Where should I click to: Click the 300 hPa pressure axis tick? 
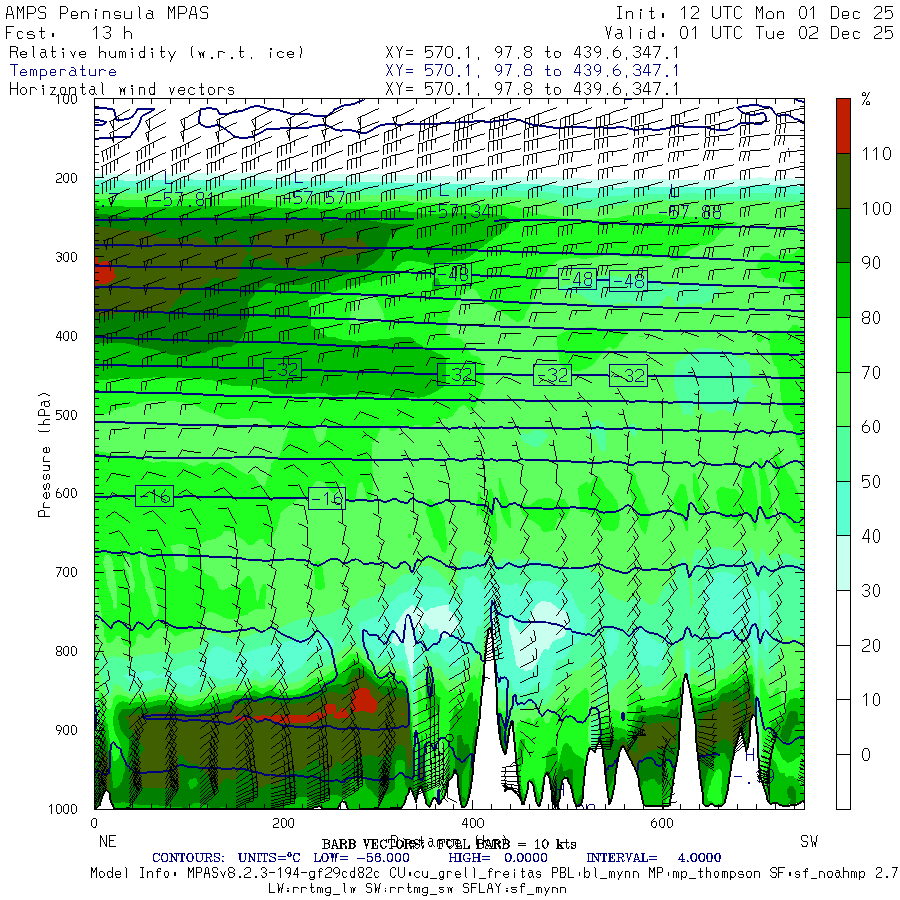[x=66, y=257]
